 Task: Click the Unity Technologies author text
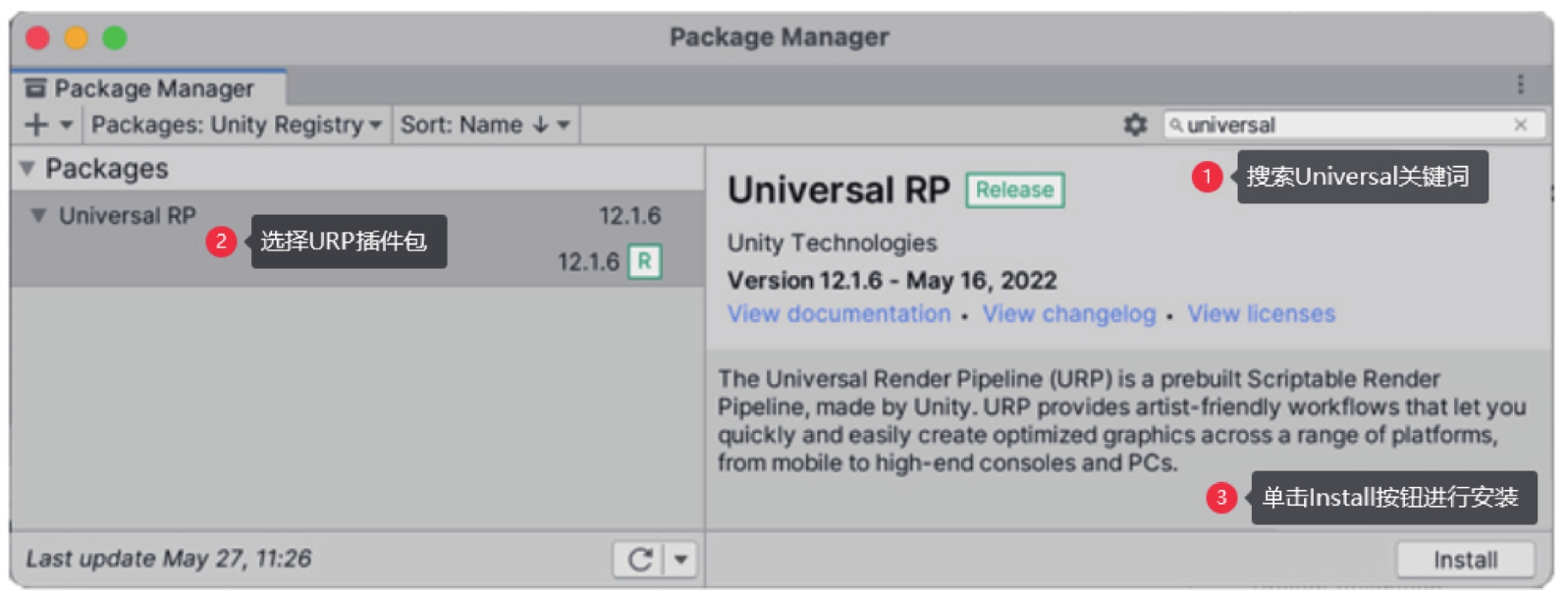(x=832, y=243)
